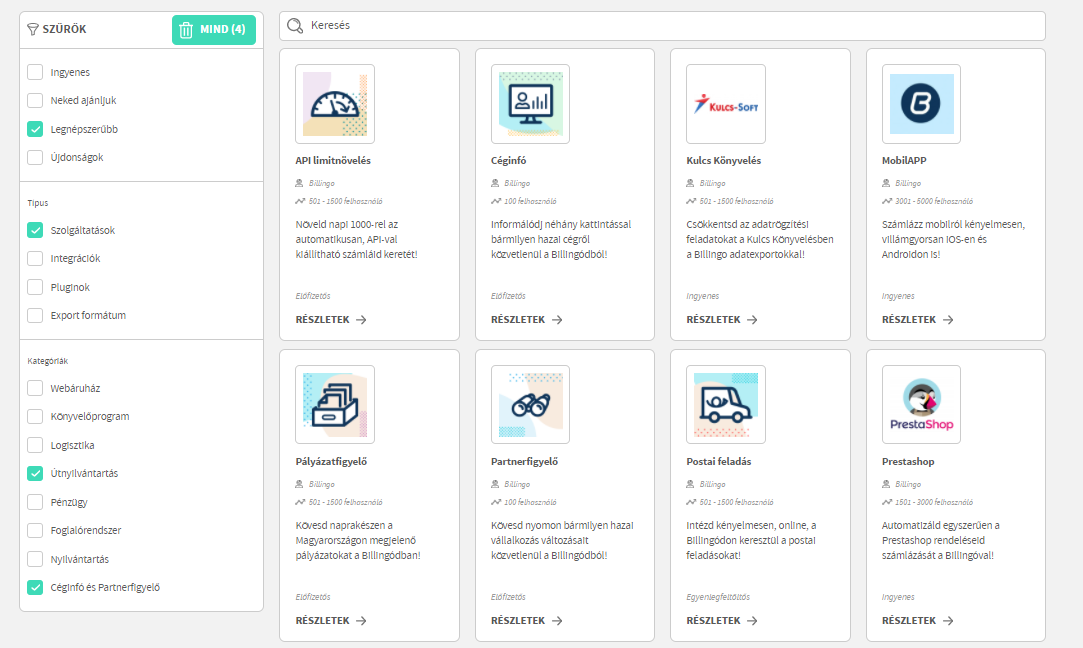Click the Partnerfigyelő card title
The width and height of the screenshot is (1083, 648).
click(524, 461)
